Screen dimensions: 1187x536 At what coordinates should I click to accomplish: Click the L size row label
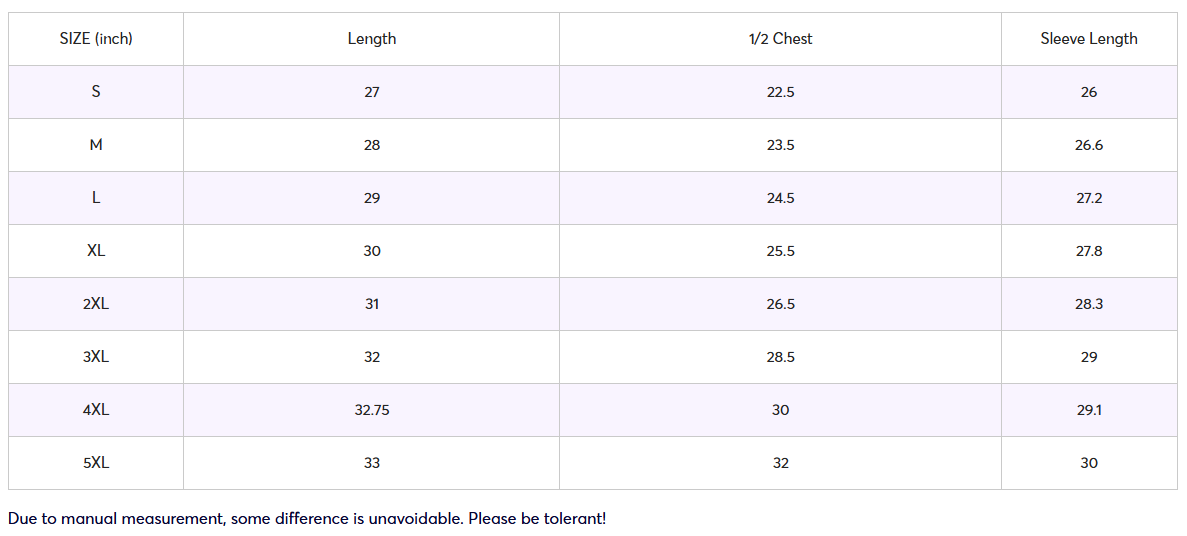(96, 198)
